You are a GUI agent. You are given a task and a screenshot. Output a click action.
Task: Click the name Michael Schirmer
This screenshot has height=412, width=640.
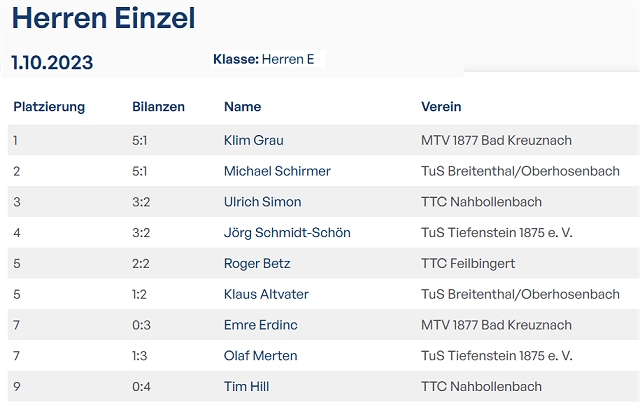click(x=277, y=171)
